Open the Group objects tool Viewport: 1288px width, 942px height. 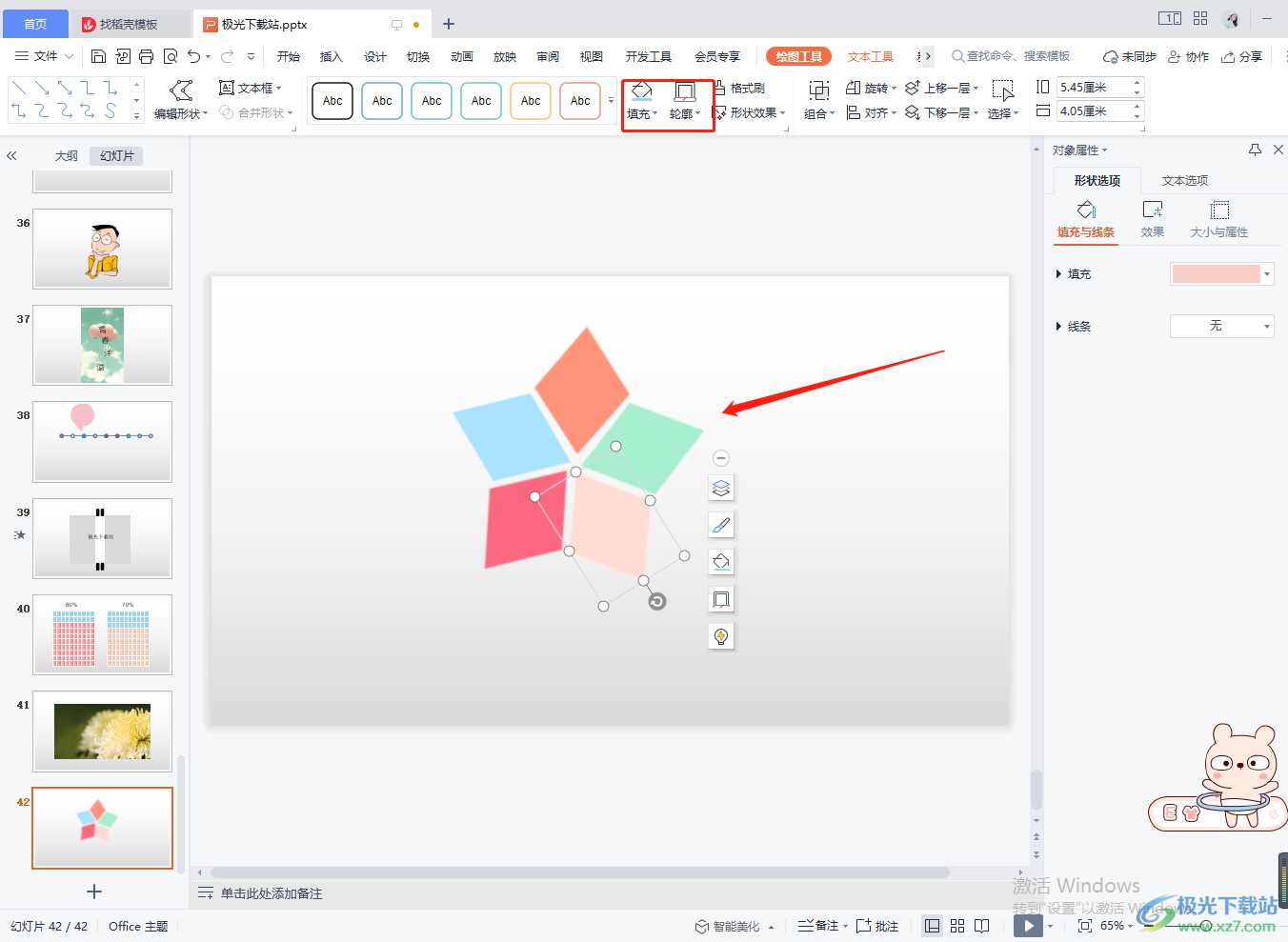coord(819,100)
